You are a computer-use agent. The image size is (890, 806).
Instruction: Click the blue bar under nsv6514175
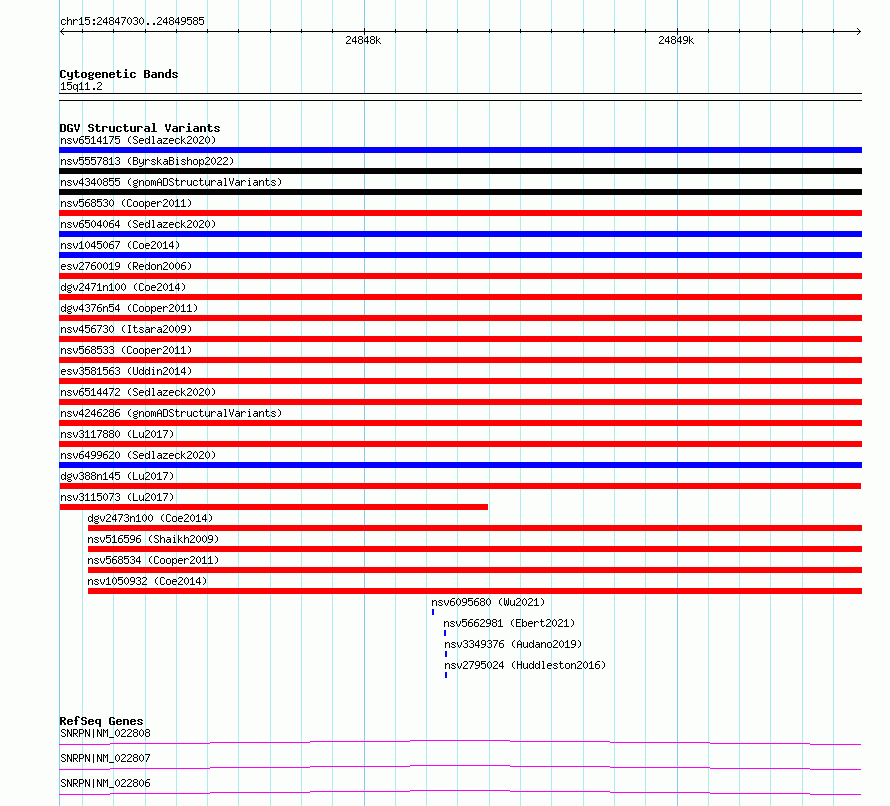click(460, 150)
